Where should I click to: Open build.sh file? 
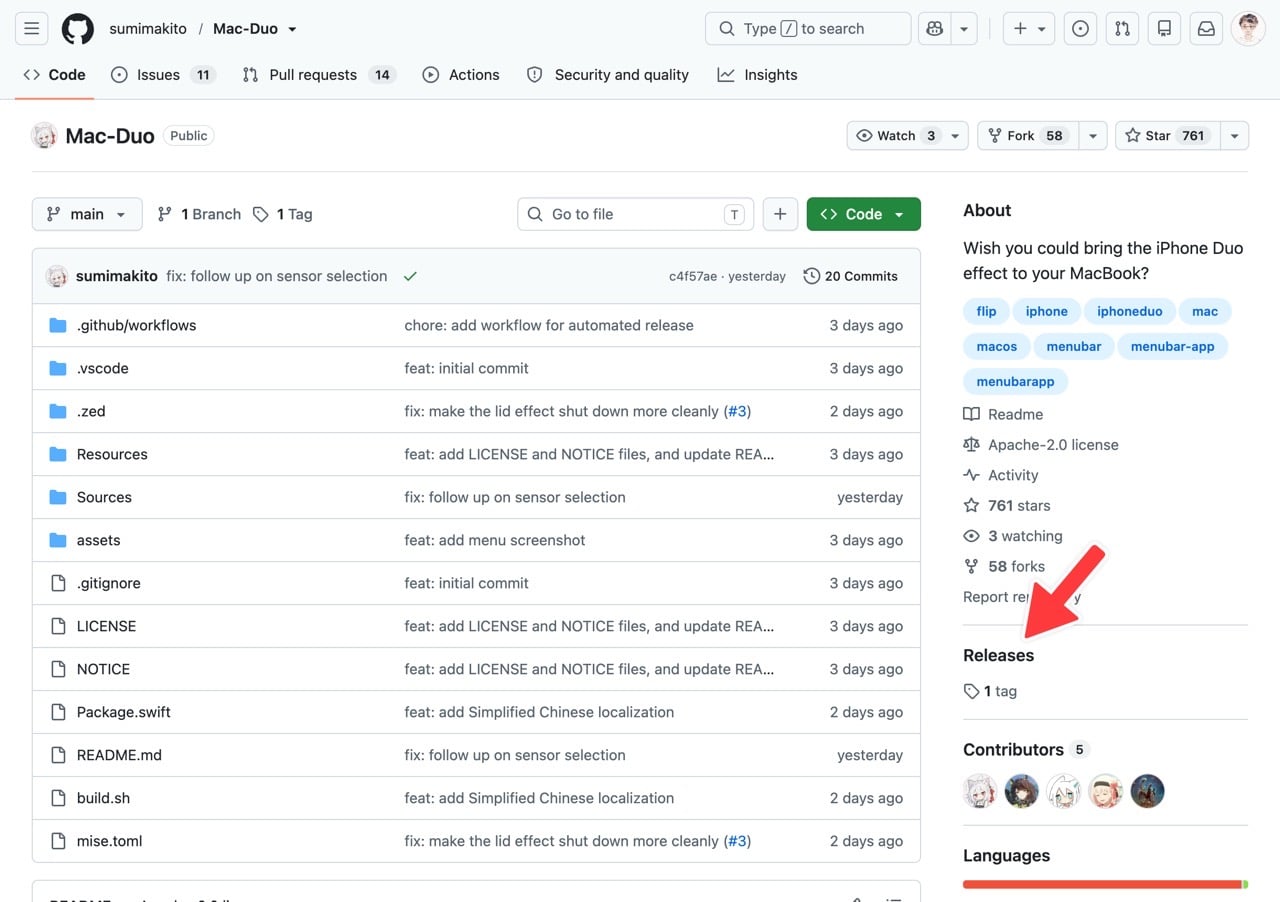(x=103, y=798)
